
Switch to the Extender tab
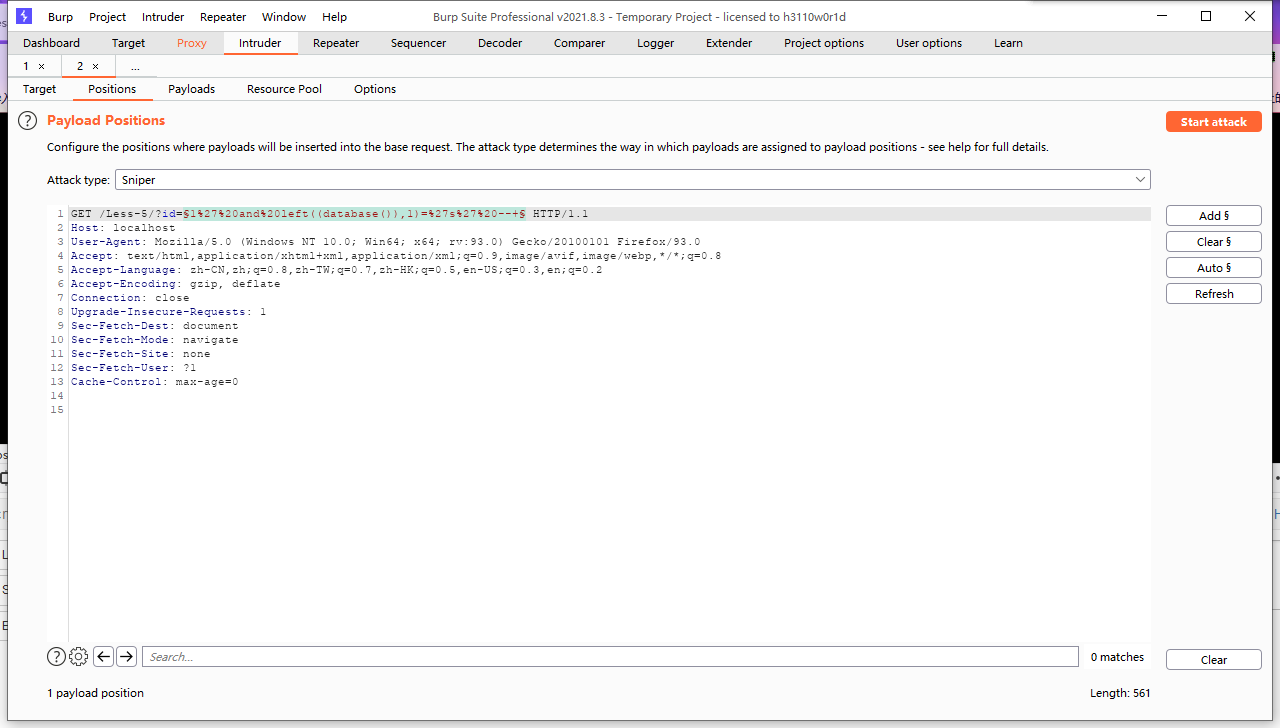(729, 43)
